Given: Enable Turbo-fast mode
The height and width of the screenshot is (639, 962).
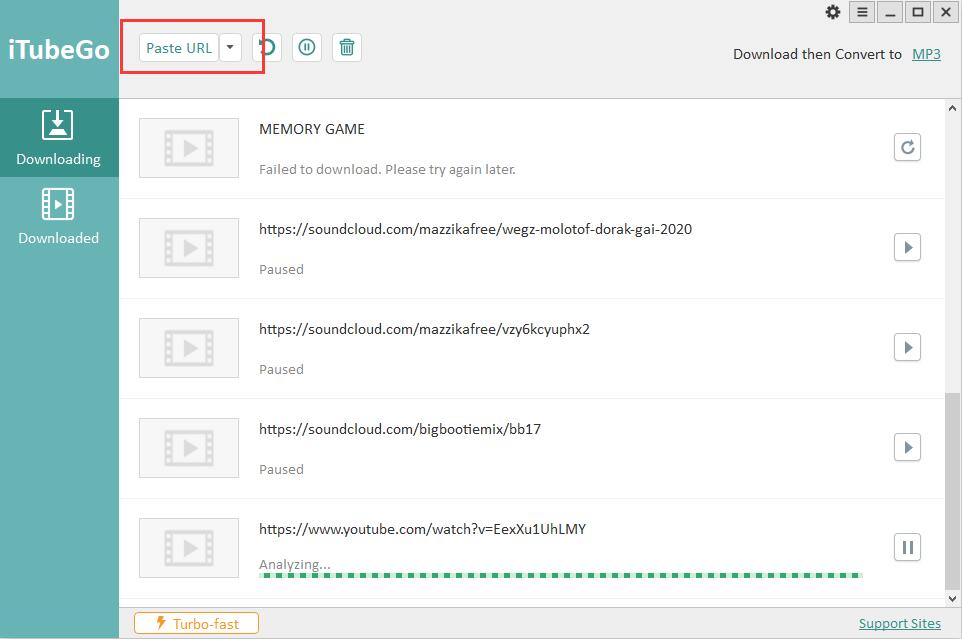Looking at the screenshot, I should [196, 623].
